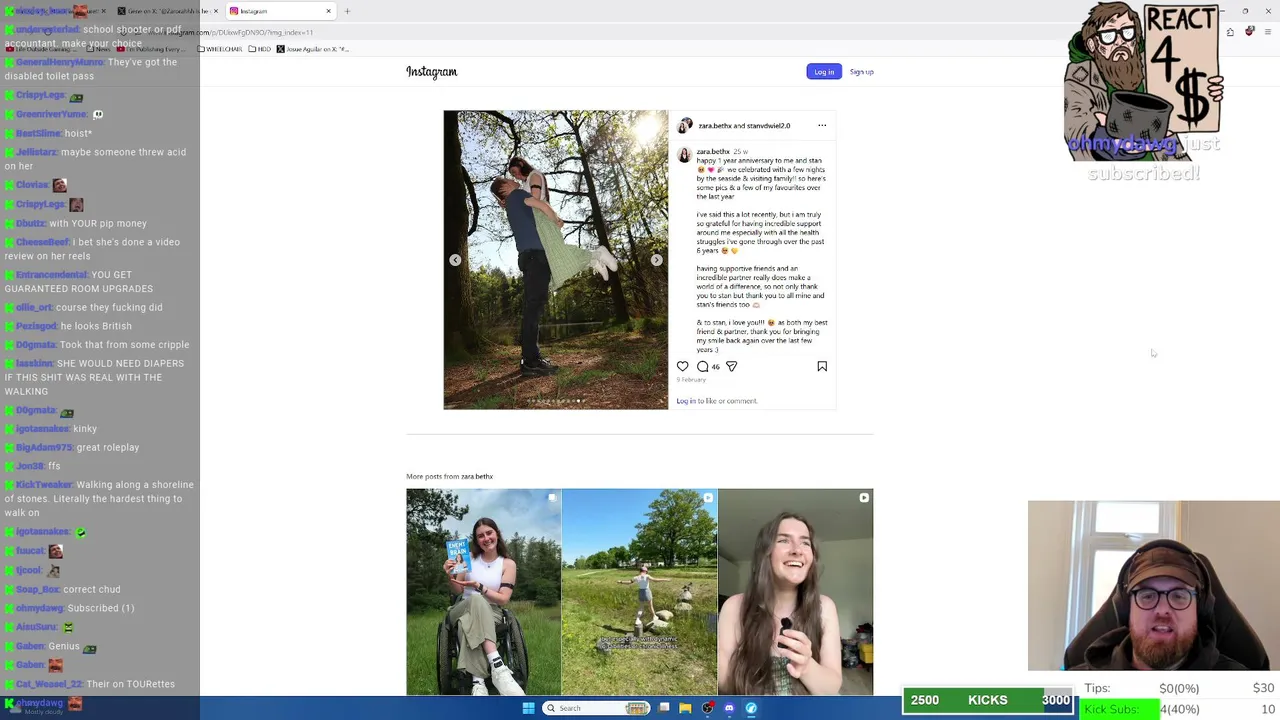Share the post with the paper plane icon
This screenshot has width=1280, height=720.
pyautogui.click(x=731, y=367)
